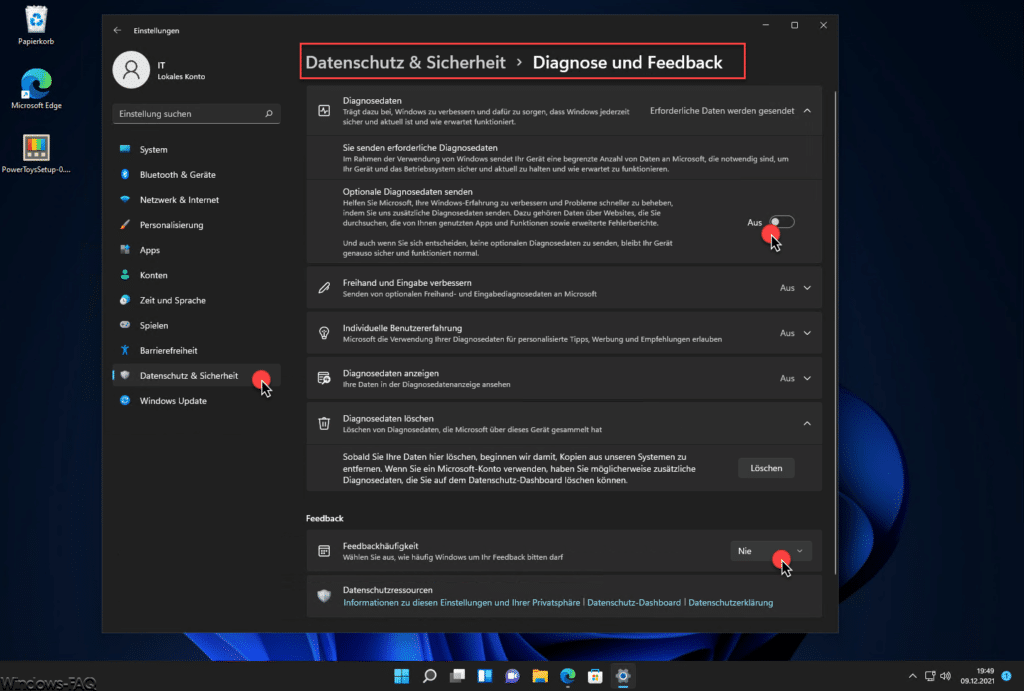
Task: Expand Diagnosedaten anzeigen section
Action: coord(807,378)
